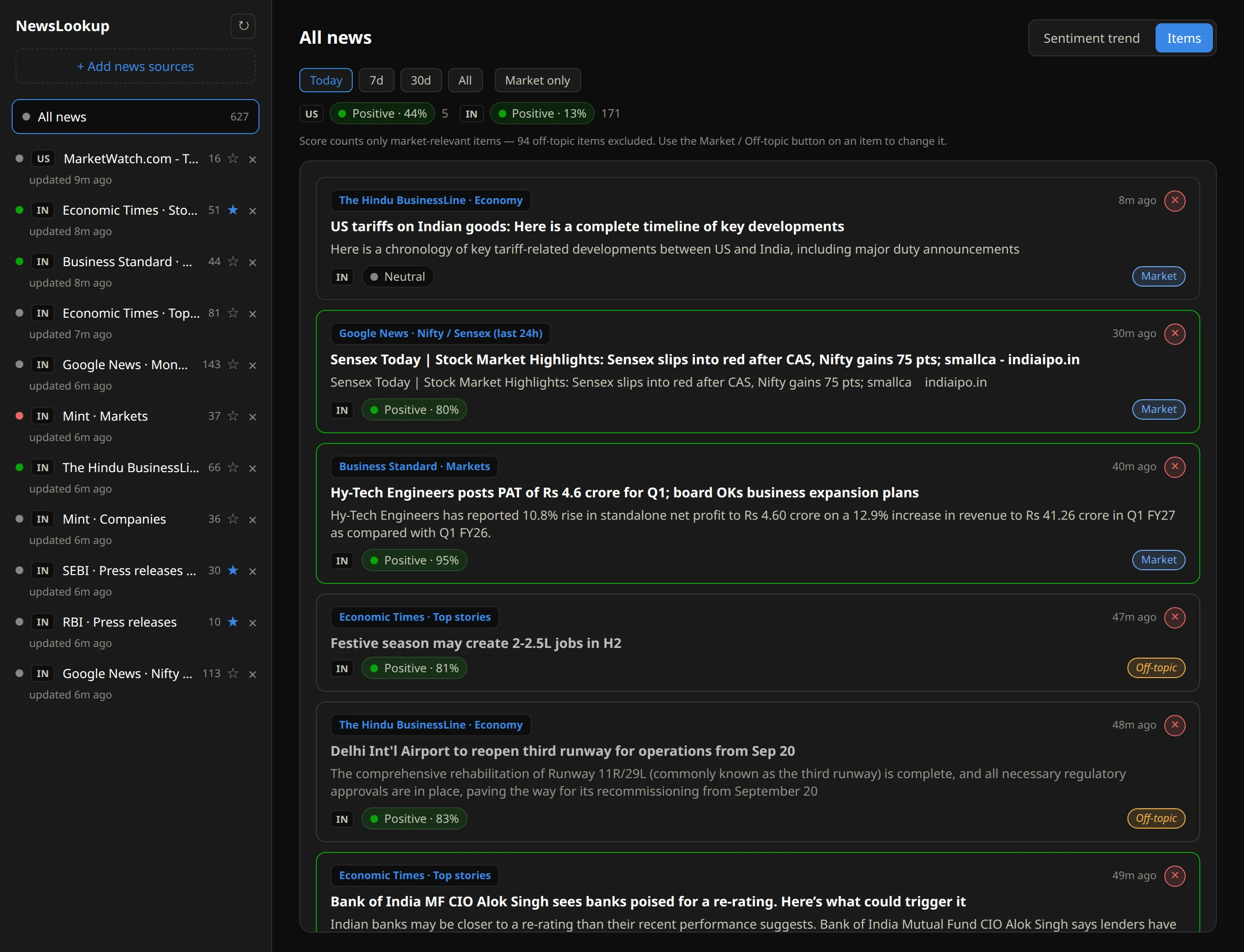
Task: Star the Economic Times Top stories source
Action: [x=233, y=313]
